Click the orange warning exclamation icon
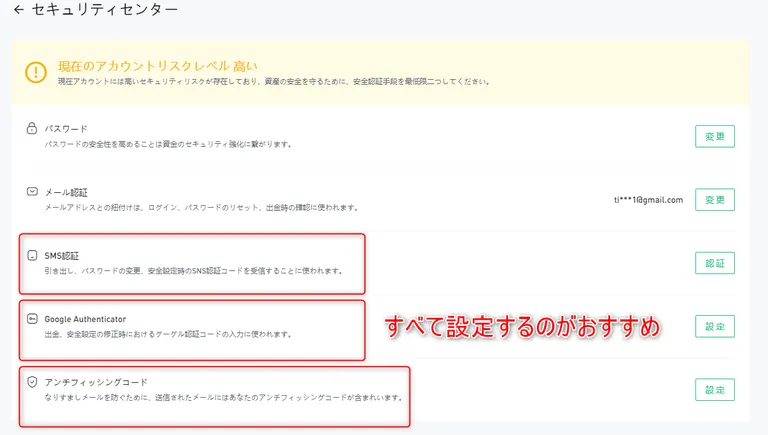The height and width of the screenshot is (435, 768). 36,72
